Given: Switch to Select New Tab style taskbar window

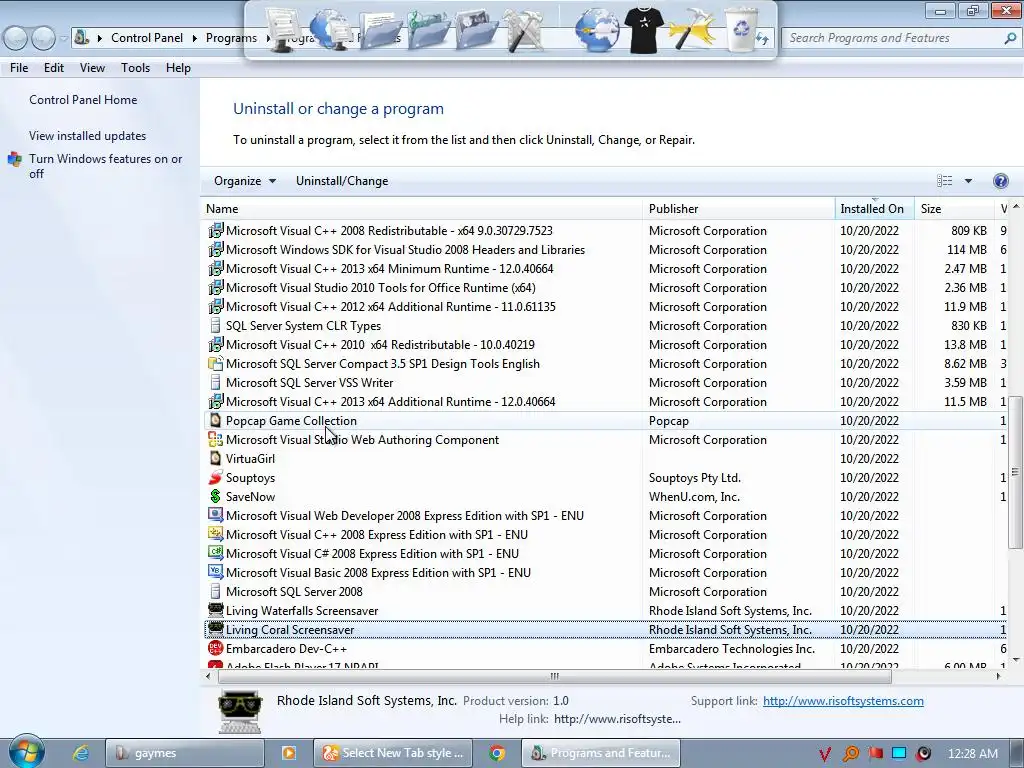Looking at the screenshot, I should pos(394,753).
